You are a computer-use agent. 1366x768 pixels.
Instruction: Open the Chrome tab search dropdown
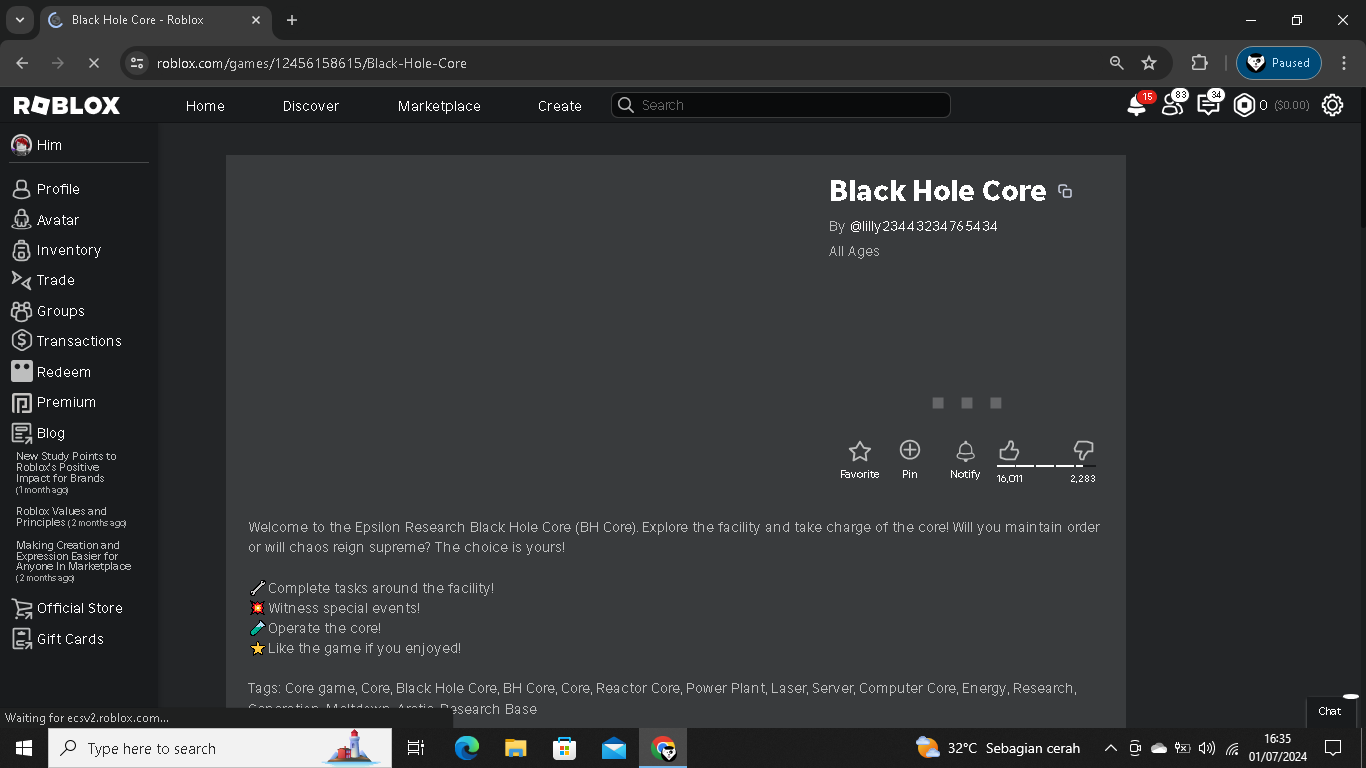click(x=19, y=20)
